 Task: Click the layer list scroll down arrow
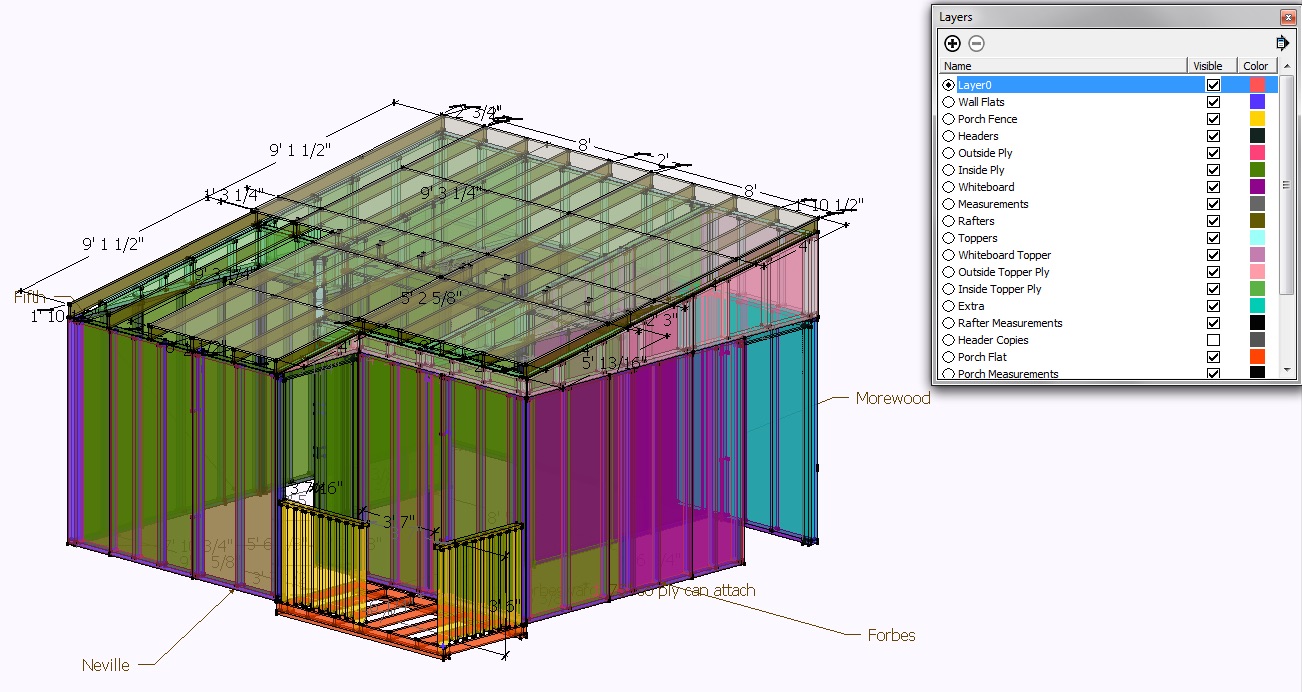pos(1285,373)
